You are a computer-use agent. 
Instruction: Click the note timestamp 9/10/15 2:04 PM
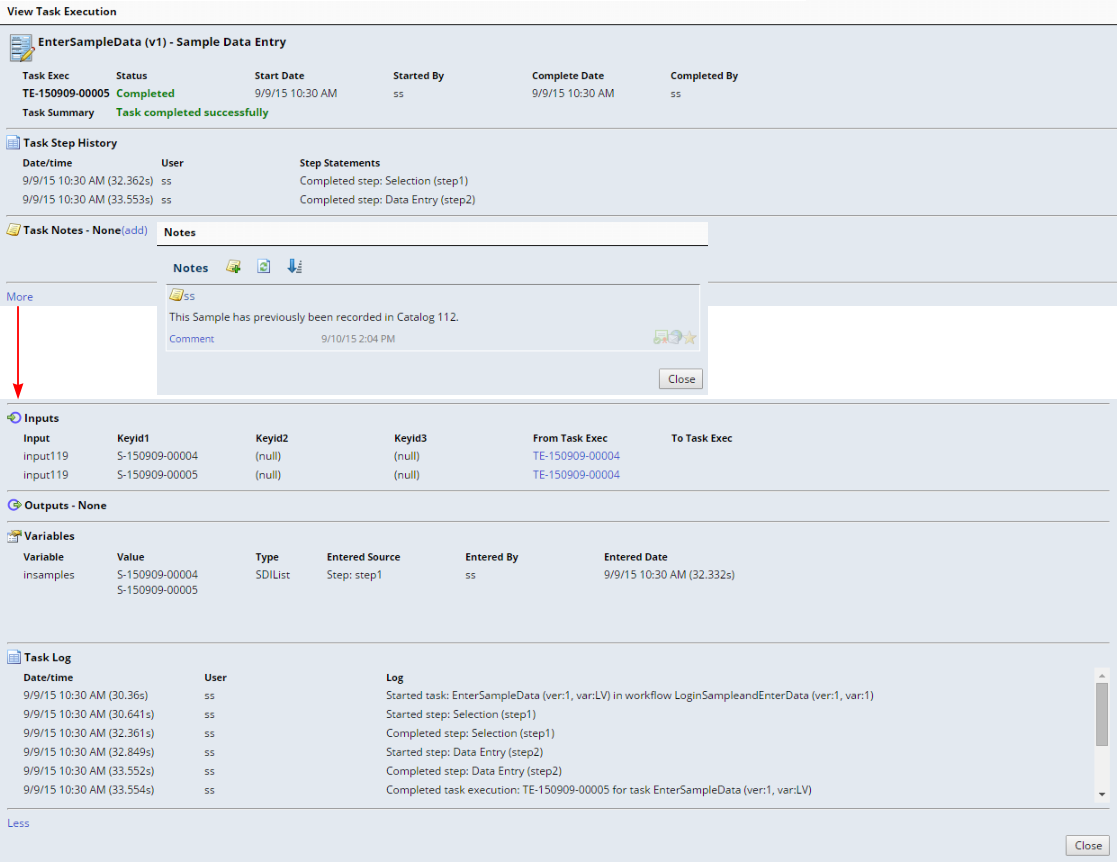(x=358, y=338)
